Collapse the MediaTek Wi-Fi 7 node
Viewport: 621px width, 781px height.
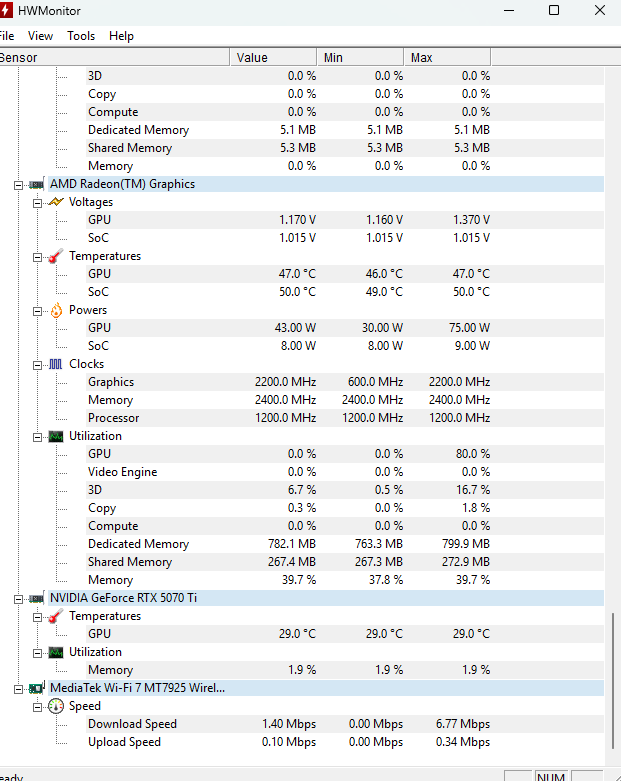tap(18, 689)
